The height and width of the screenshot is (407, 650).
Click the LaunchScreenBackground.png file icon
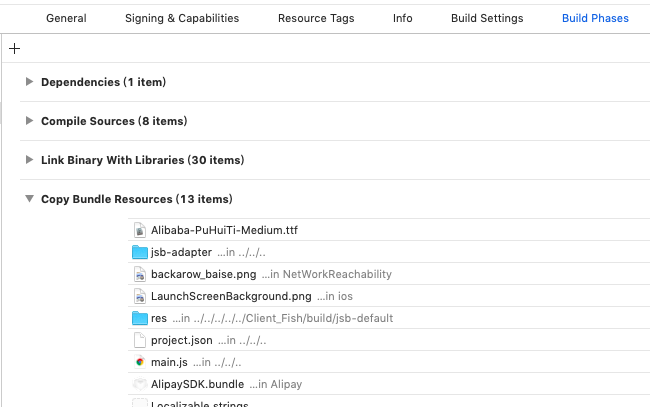point(140,296)
